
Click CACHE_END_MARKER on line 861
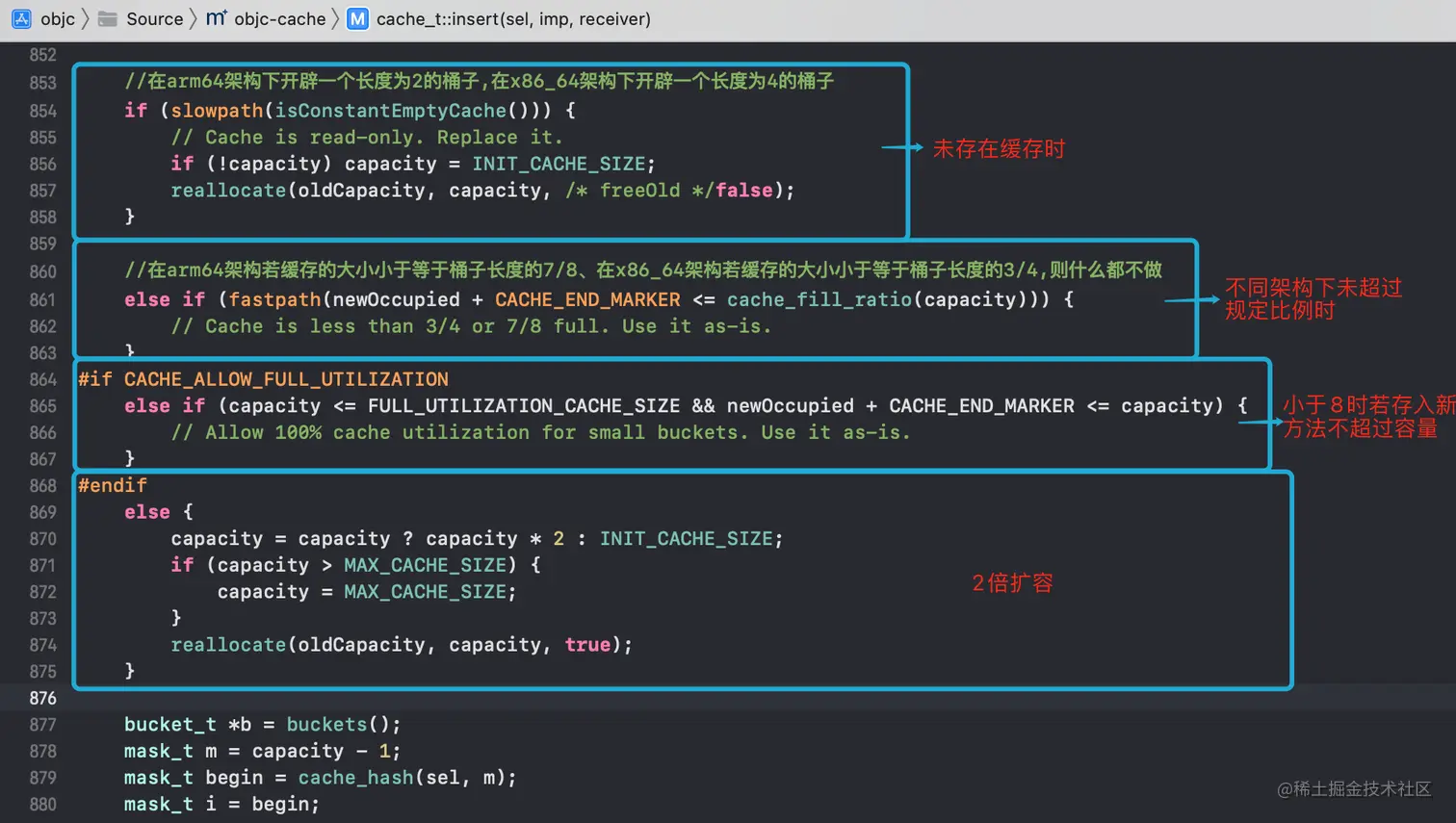587,299
